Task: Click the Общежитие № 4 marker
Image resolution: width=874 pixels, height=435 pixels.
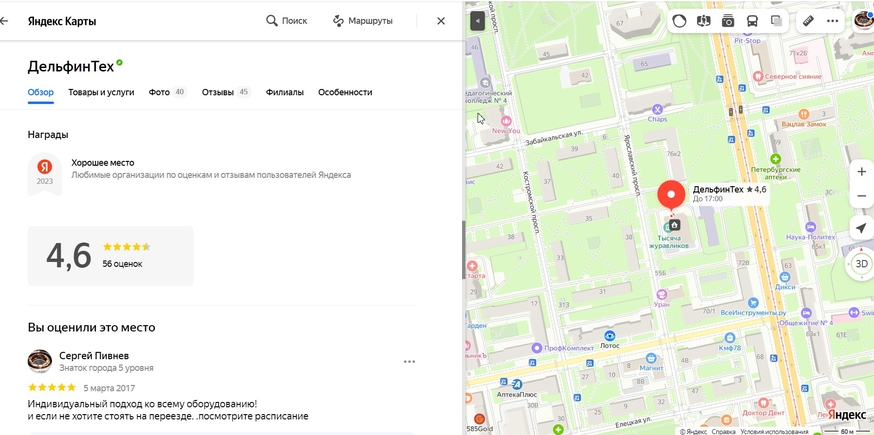Action: (x=807, y=313)
